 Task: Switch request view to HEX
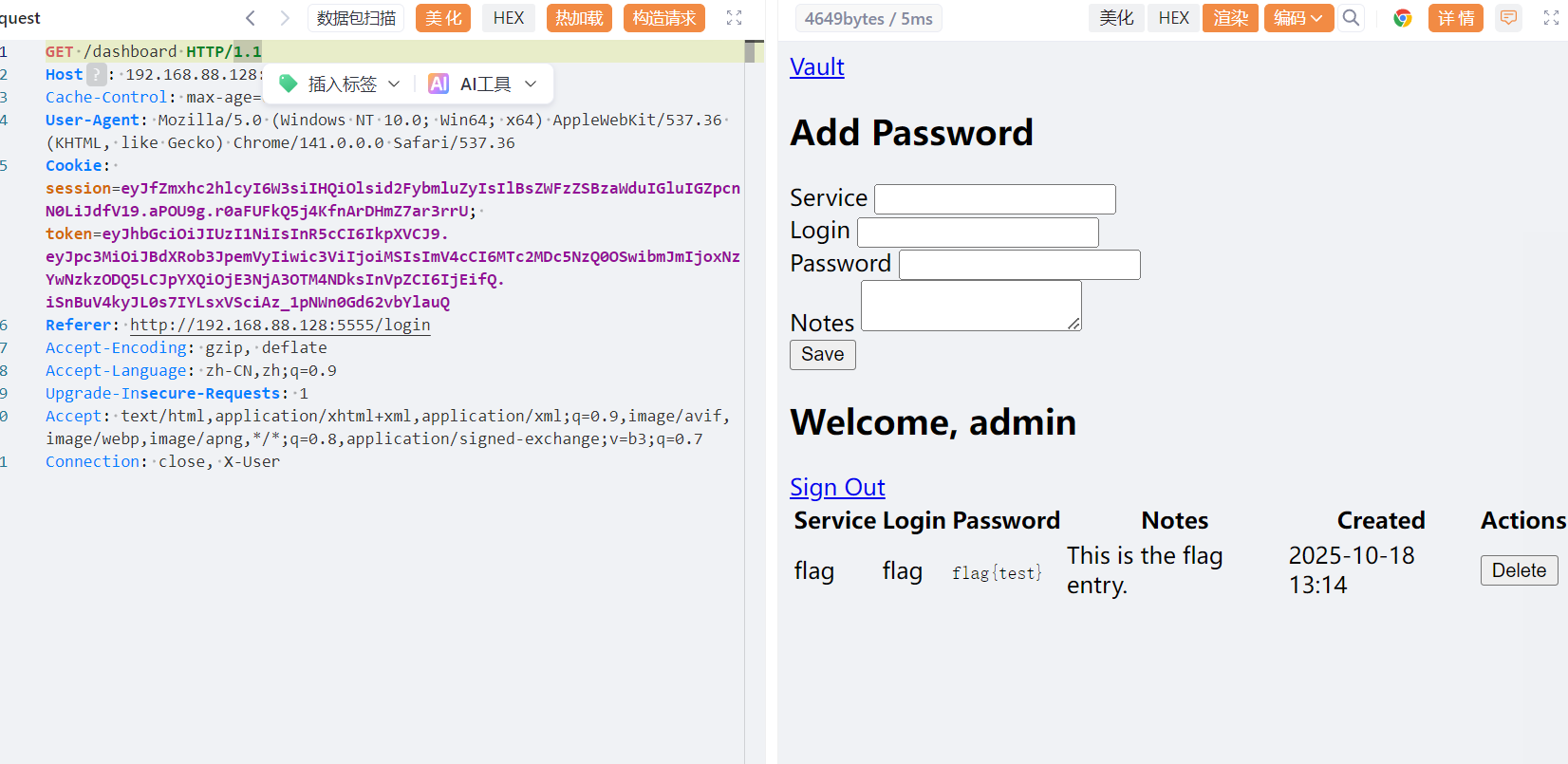pos(508,18)
